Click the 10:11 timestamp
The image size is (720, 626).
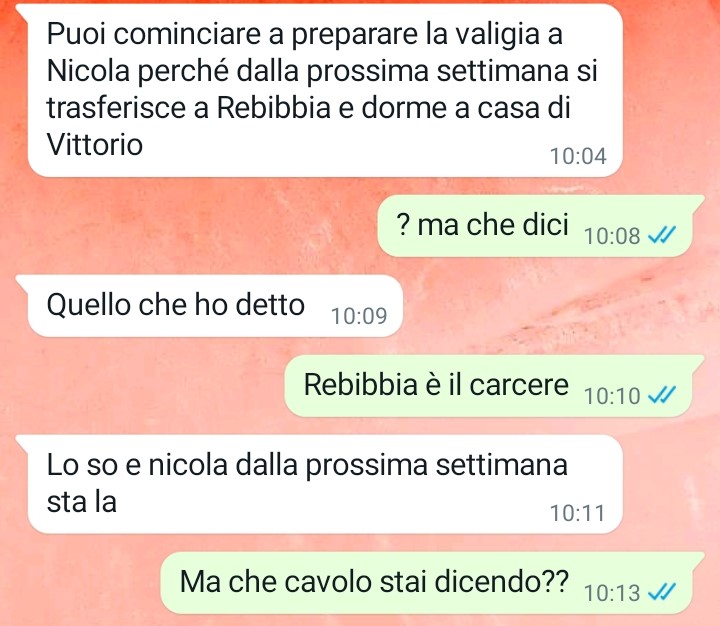coord(577,513)
